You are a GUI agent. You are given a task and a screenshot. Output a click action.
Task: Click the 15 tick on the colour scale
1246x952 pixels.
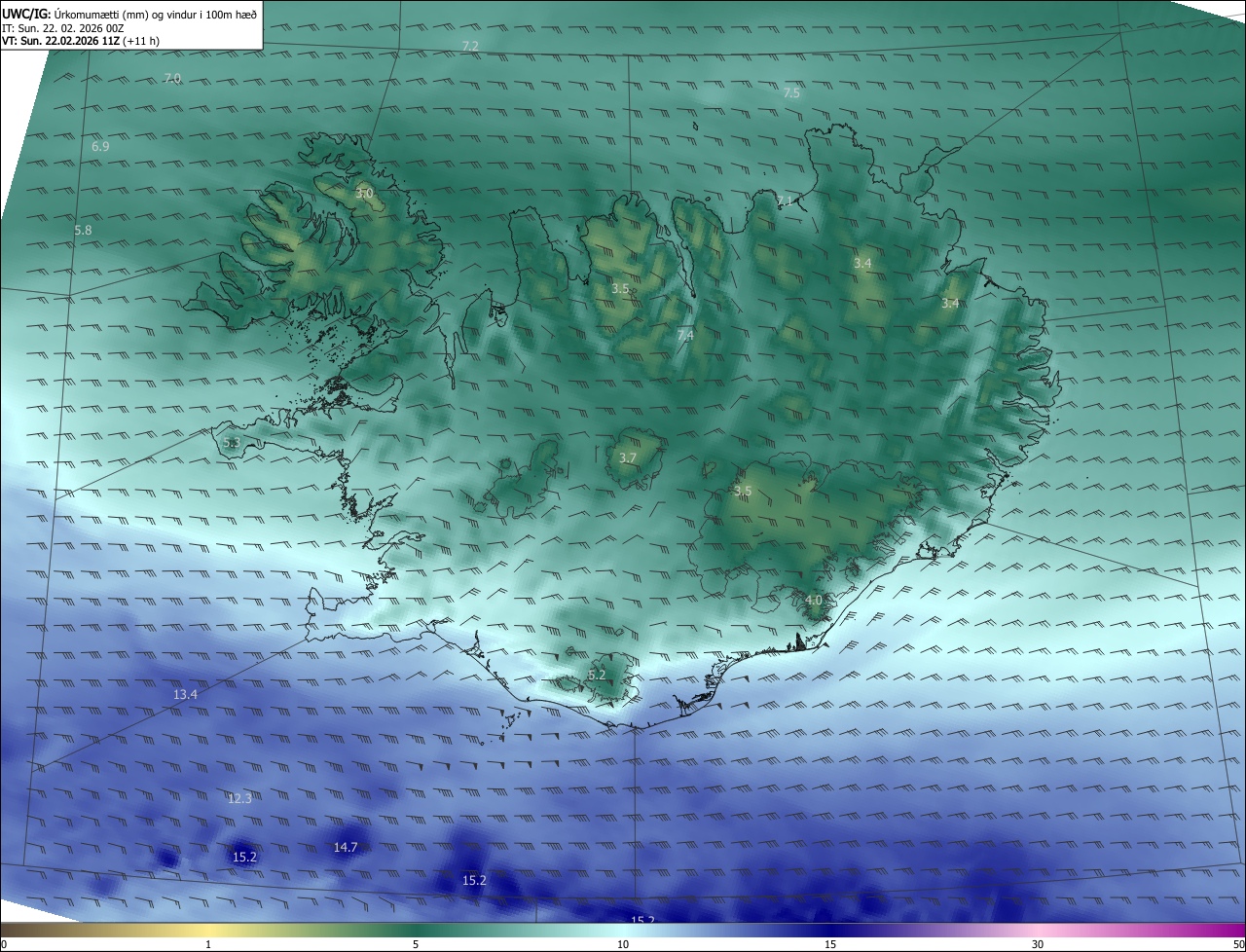click(x=830, y=945)
